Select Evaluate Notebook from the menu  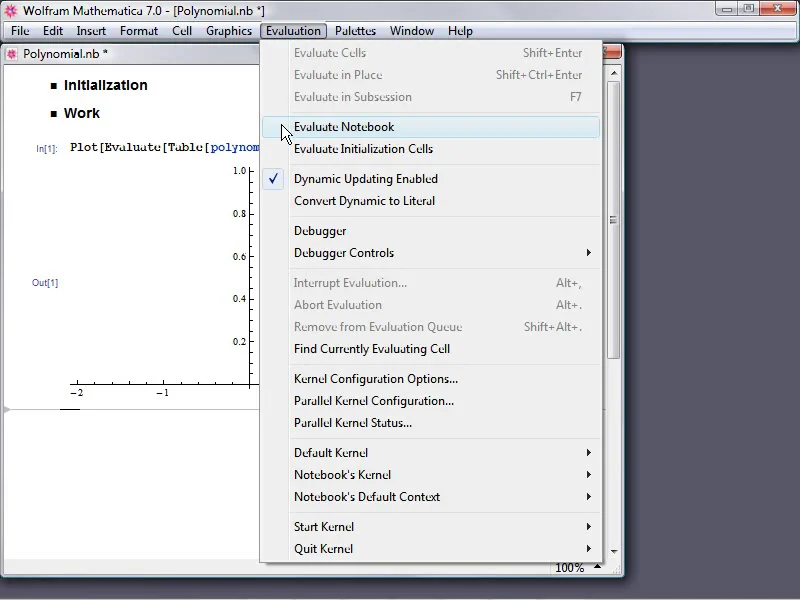point(344,127)
